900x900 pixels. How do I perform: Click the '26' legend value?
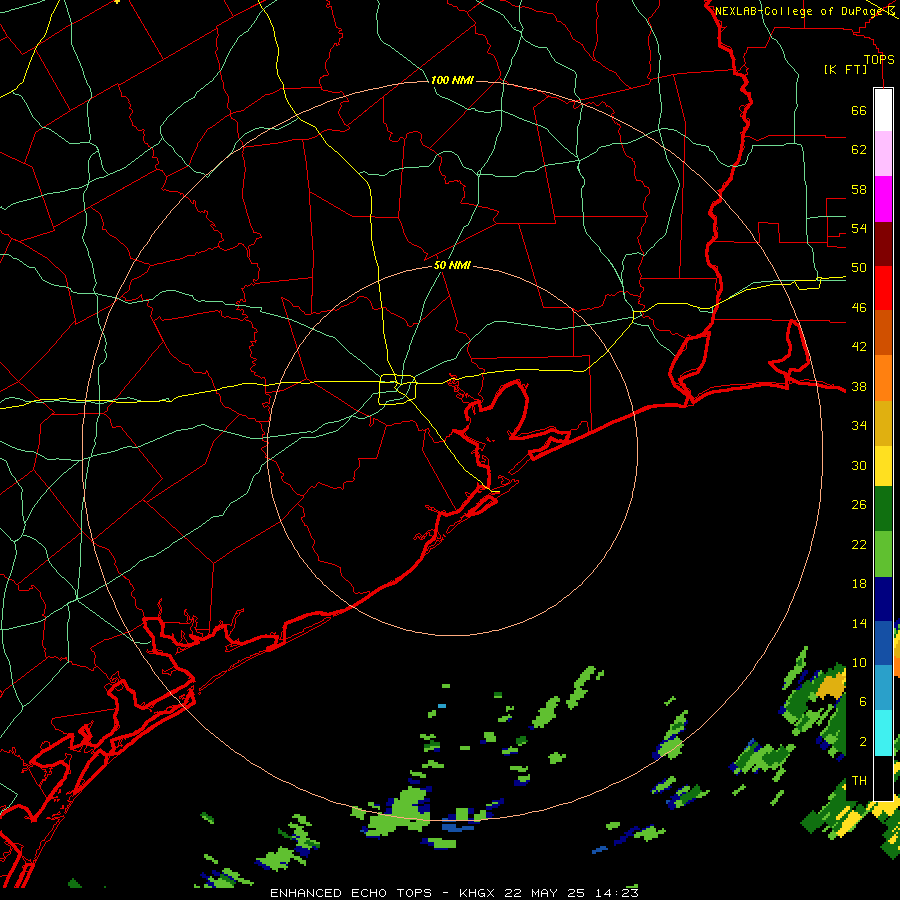859,505
